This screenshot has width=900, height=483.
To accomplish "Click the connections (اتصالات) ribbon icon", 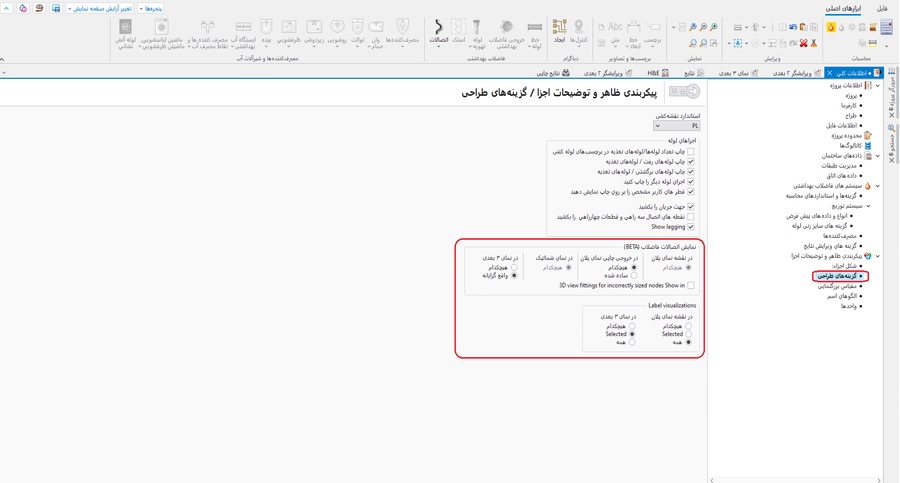I will [438, 30].
